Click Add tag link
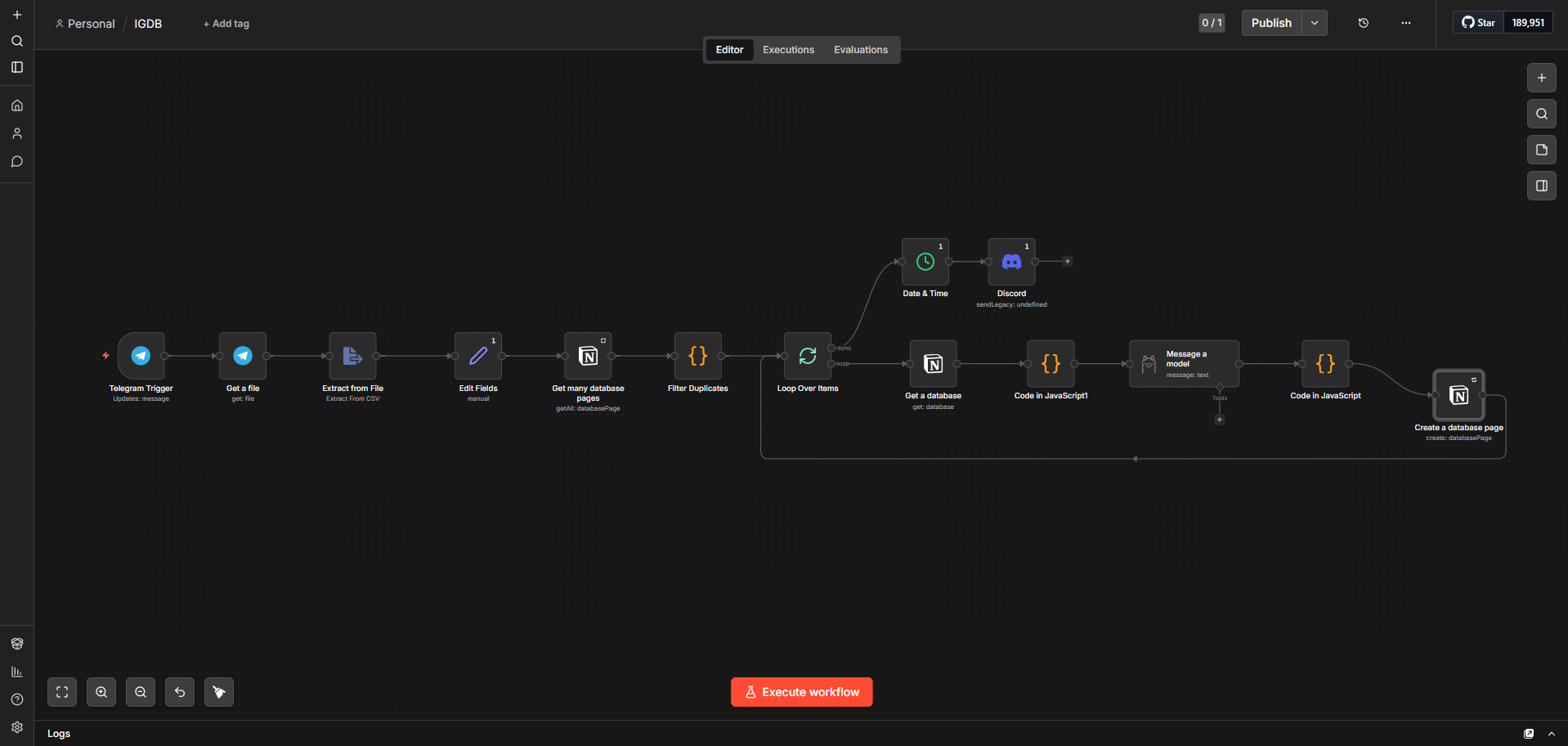This screenshot has width=1568, height=746. pos(226,24)
